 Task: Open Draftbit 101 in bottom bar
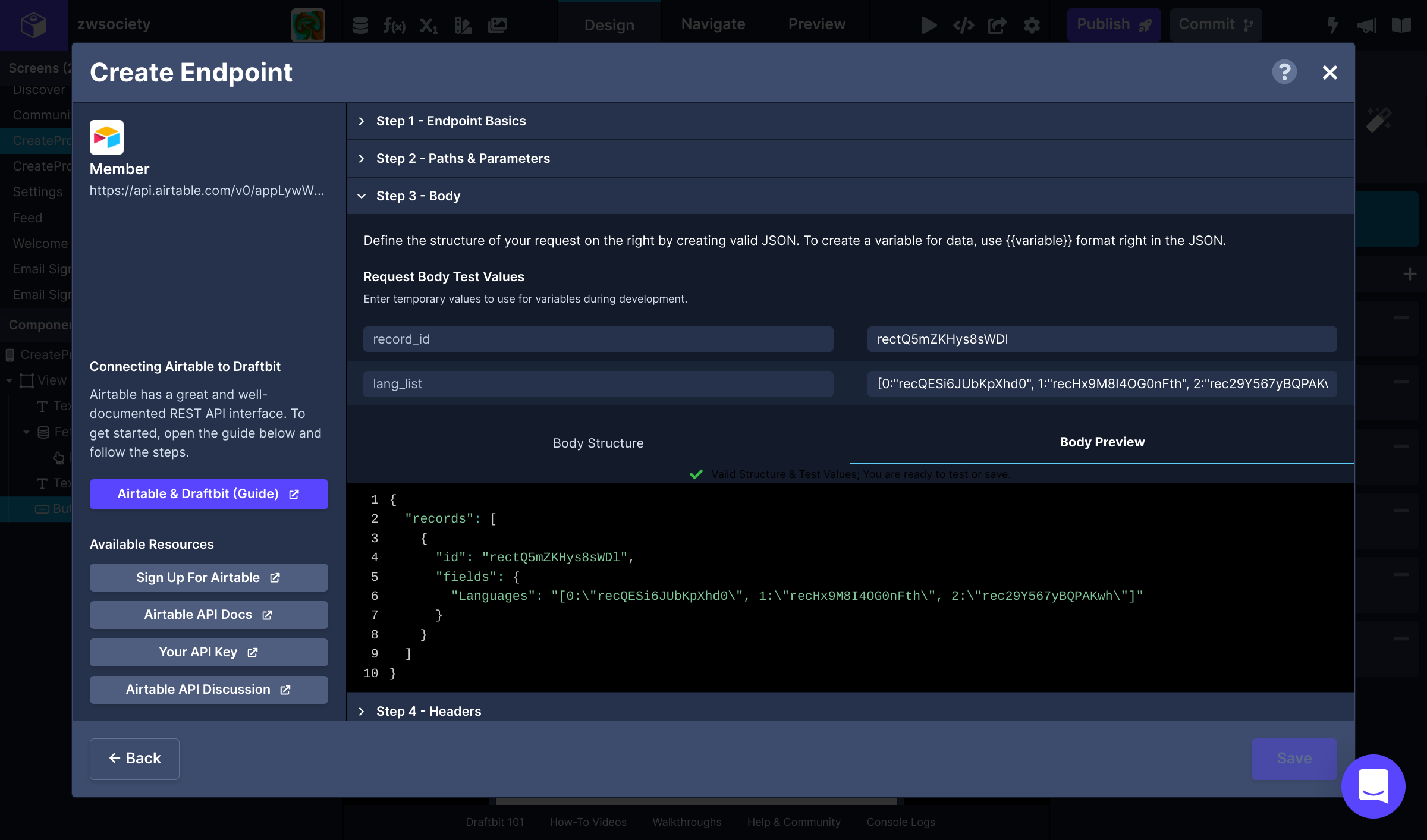495,822
